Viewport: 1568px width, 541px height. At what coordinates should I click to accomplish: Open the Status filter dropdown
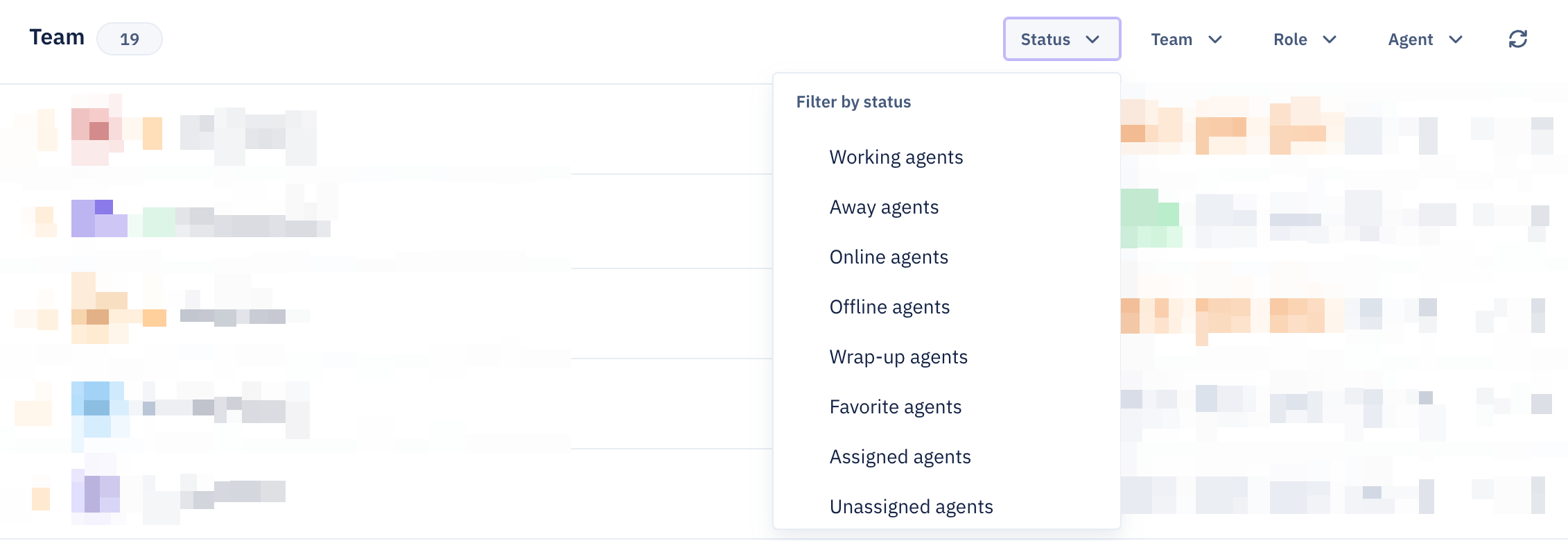(x=1061, y=39)
